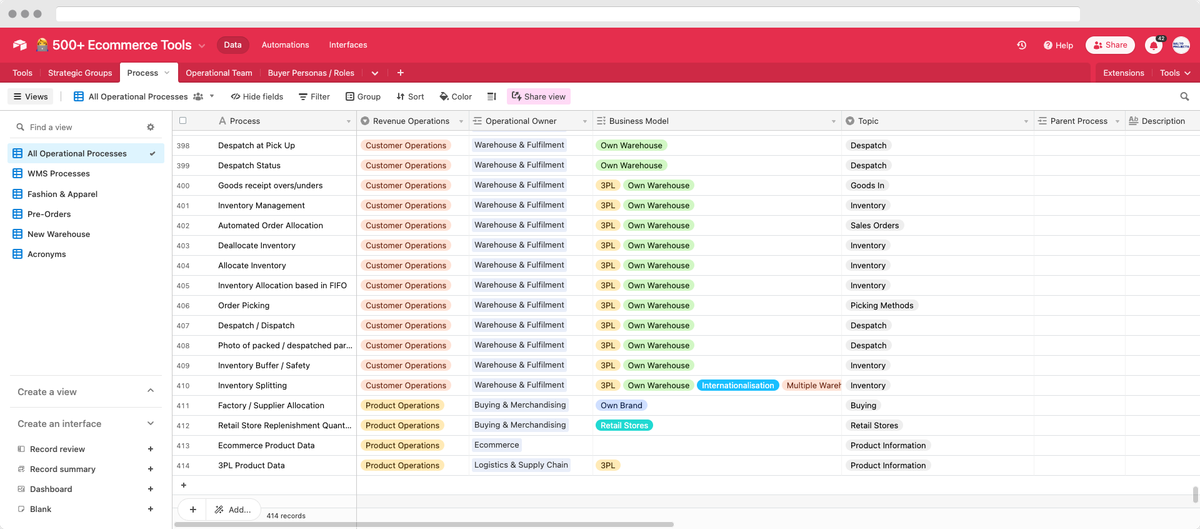Click the Help link

click(1058, 45)
